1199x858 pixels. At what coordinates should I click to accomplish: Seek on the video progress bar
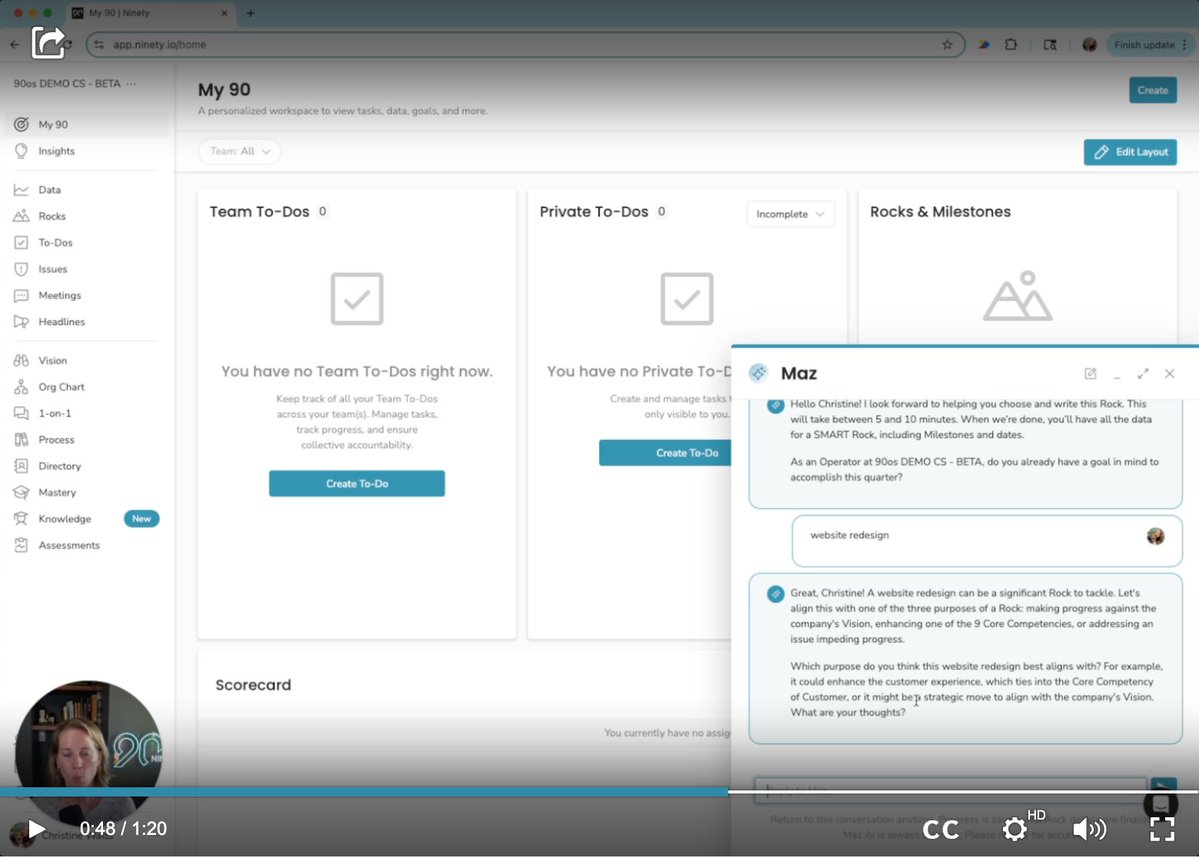click(600, 792)
